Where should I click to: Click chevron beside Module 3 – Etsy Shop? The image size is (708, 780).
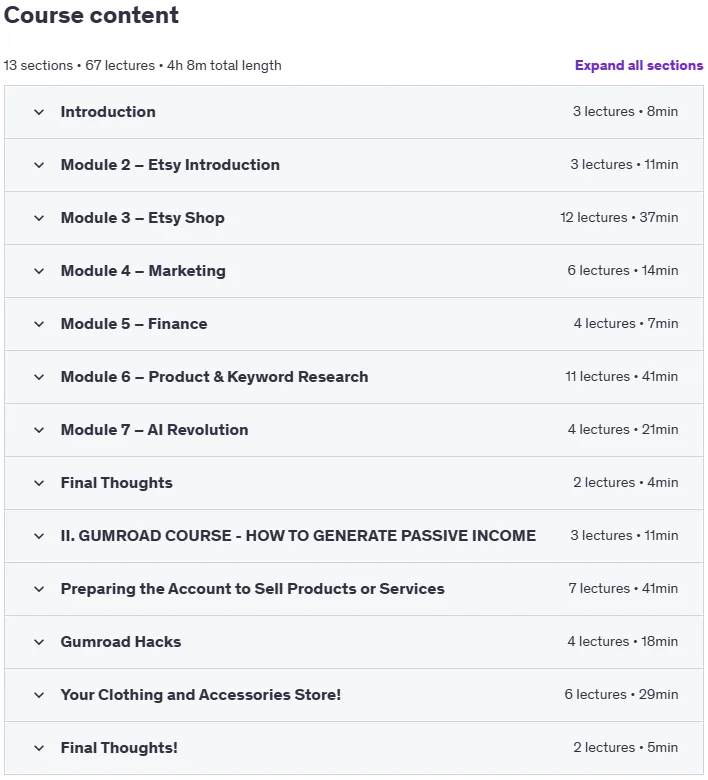[39, 218]
